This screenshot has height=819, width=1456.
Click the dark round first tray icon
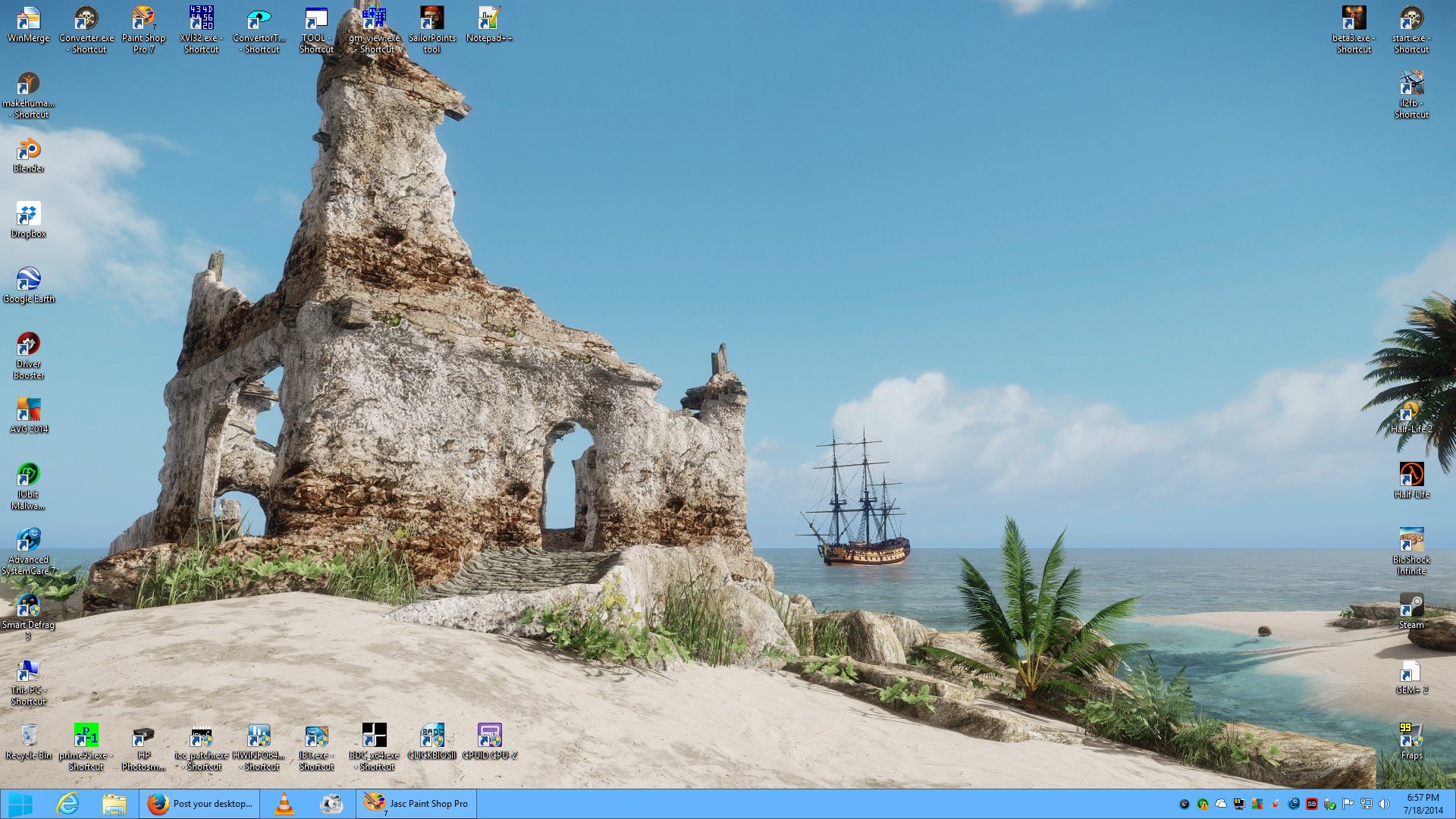(1185, 804)
